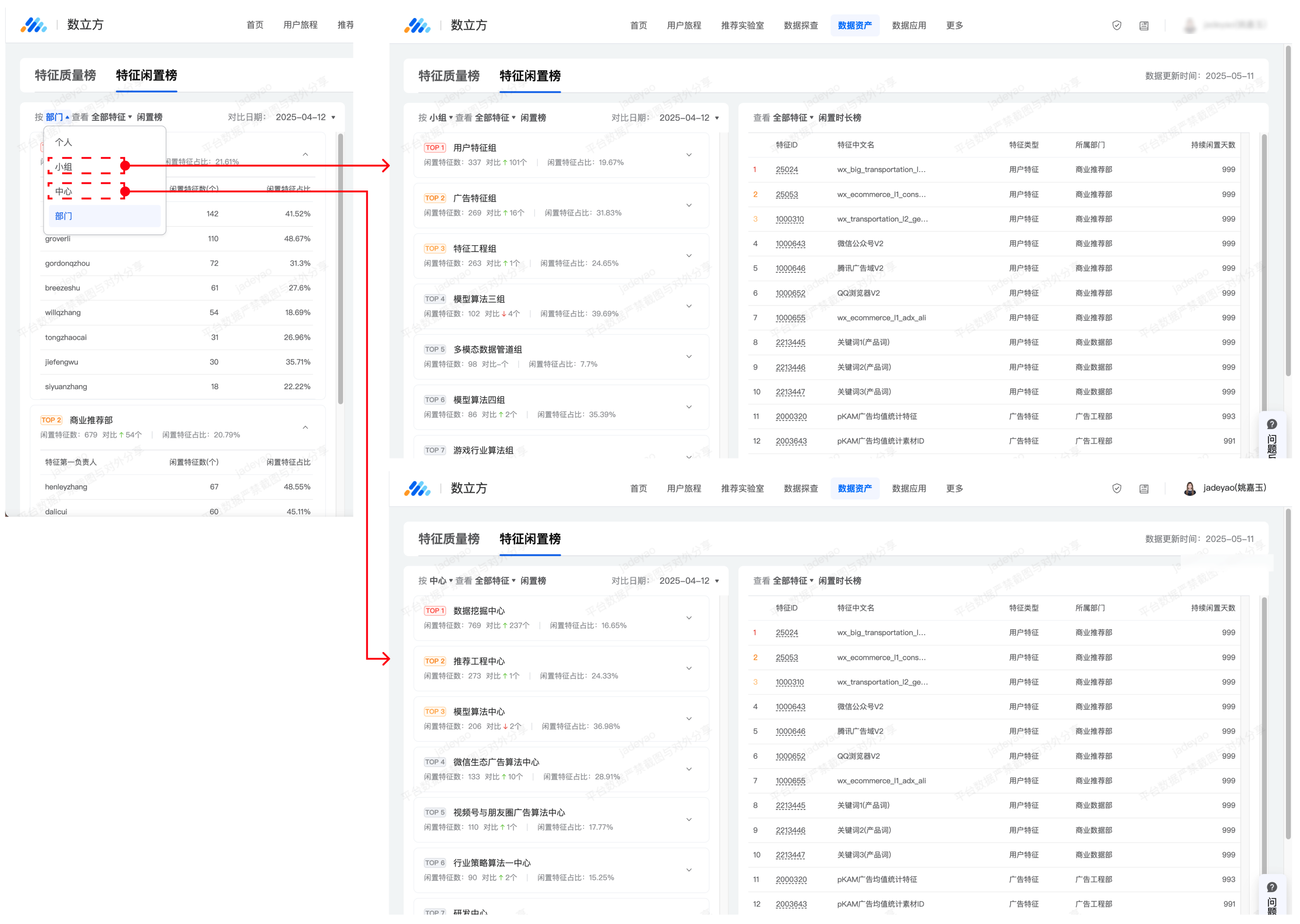Screen dimensions: 1300x924
Task: Expand the 用户特征组 TOP 1 card
Action: point(688,155)
